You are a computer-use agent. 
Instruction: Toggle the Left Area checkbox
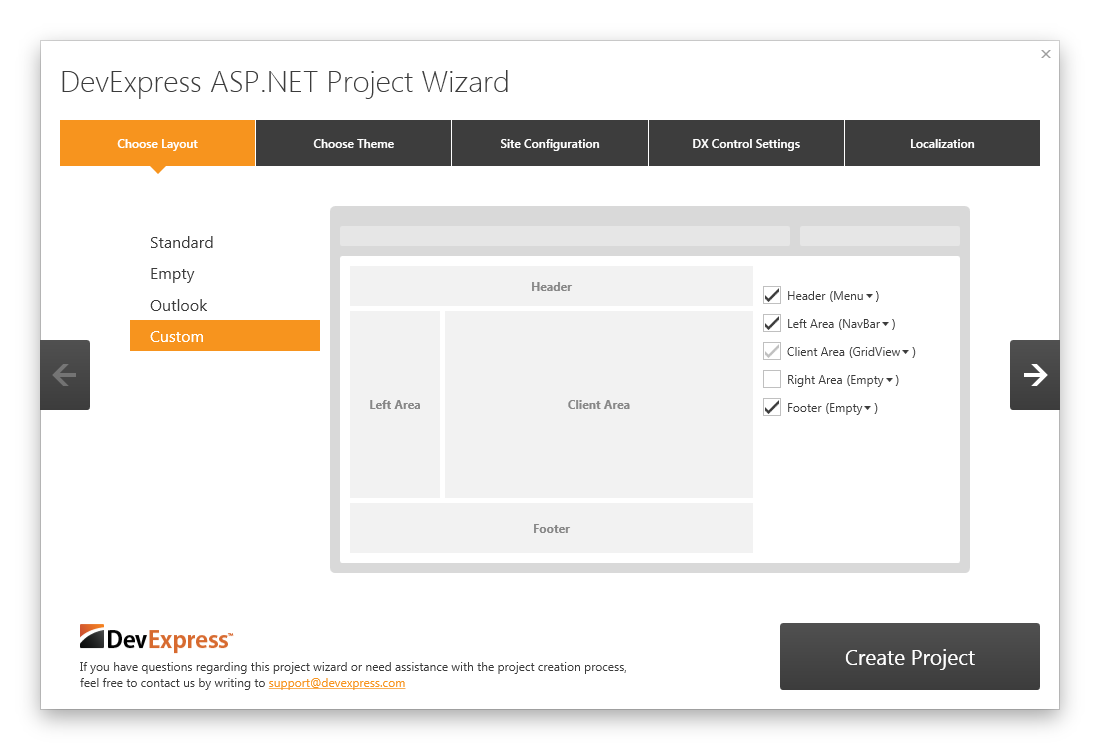click(x=772, y=323)
